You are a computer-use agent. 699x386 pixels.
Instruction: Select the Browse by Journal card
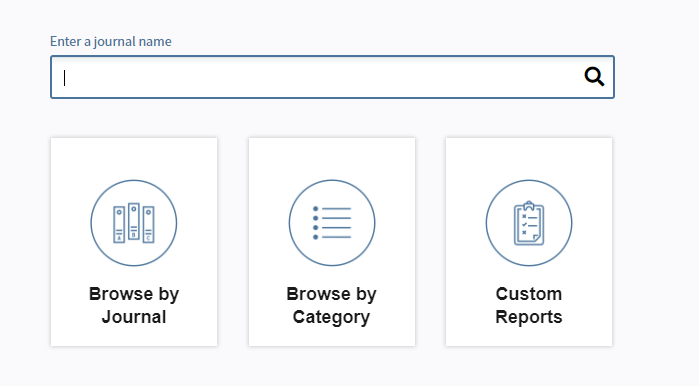pyautogui.click(x=134, y=242)
